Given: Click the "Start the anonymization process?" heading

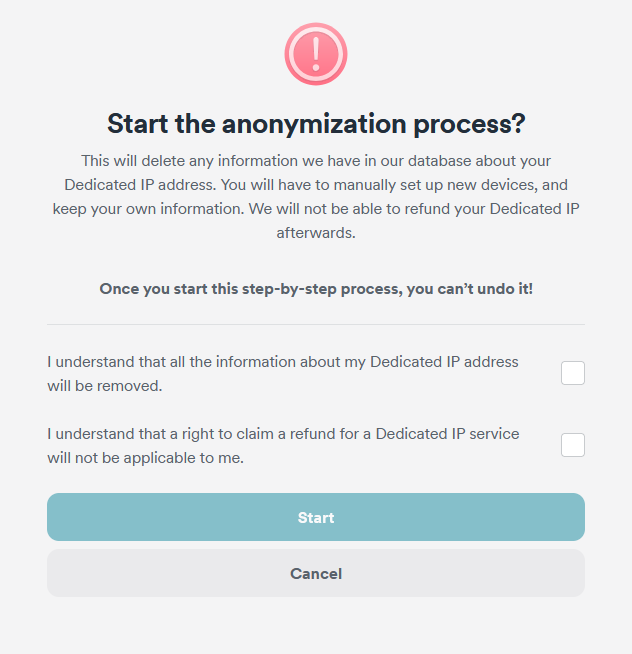Looking at the screenshot, I should (316, 124).
